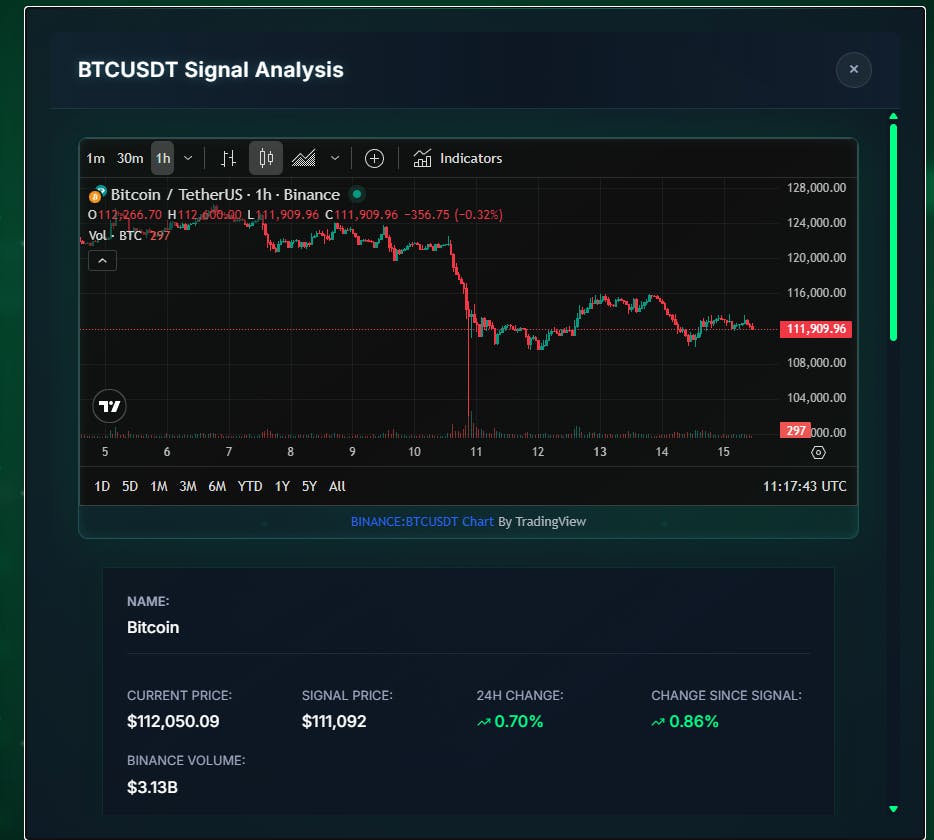934x840 pixels.
Task: Collapse the chart legend with chevron
Action: [x=102, y=261]
